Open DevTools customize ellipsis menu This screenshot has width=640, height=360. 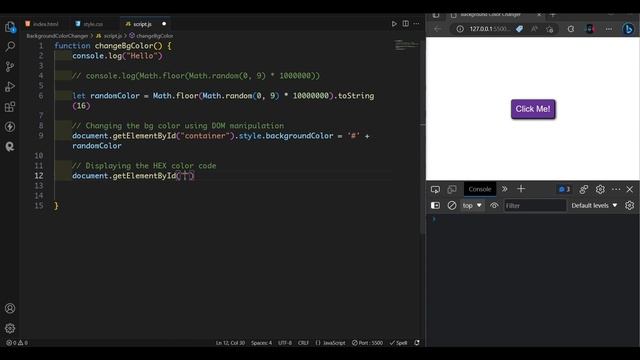tap(616, 189)
